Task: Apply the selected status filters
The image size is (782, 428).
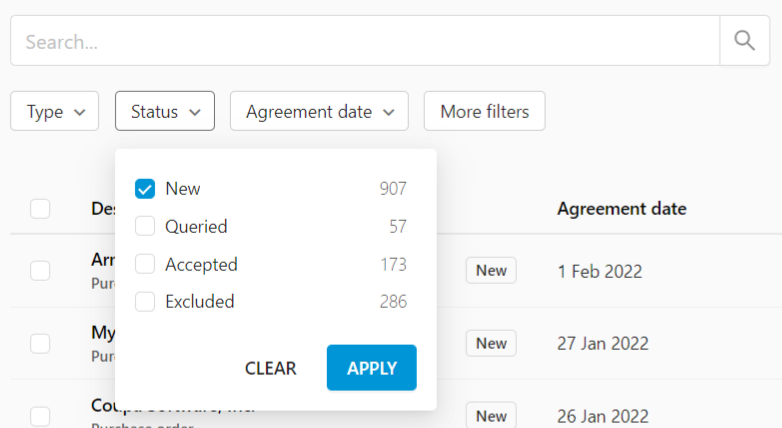Action: click(x=372, y=368)
